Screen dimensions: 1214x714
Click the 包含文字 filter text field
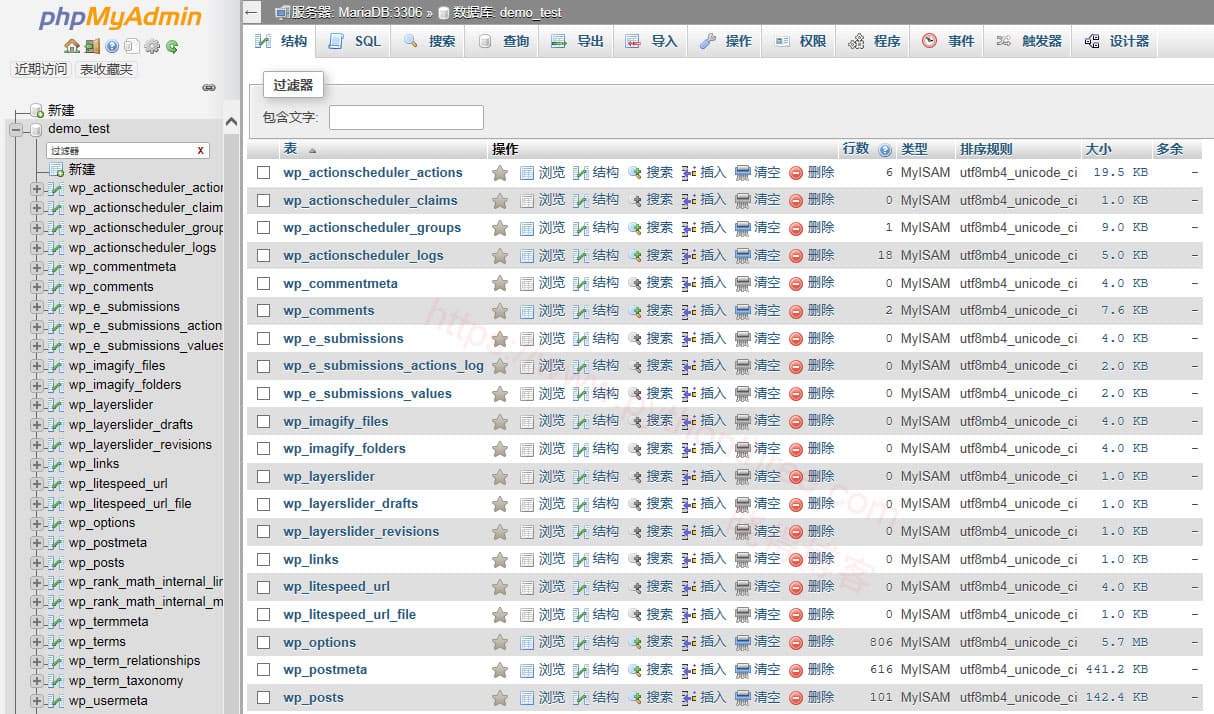pos(406,118)
